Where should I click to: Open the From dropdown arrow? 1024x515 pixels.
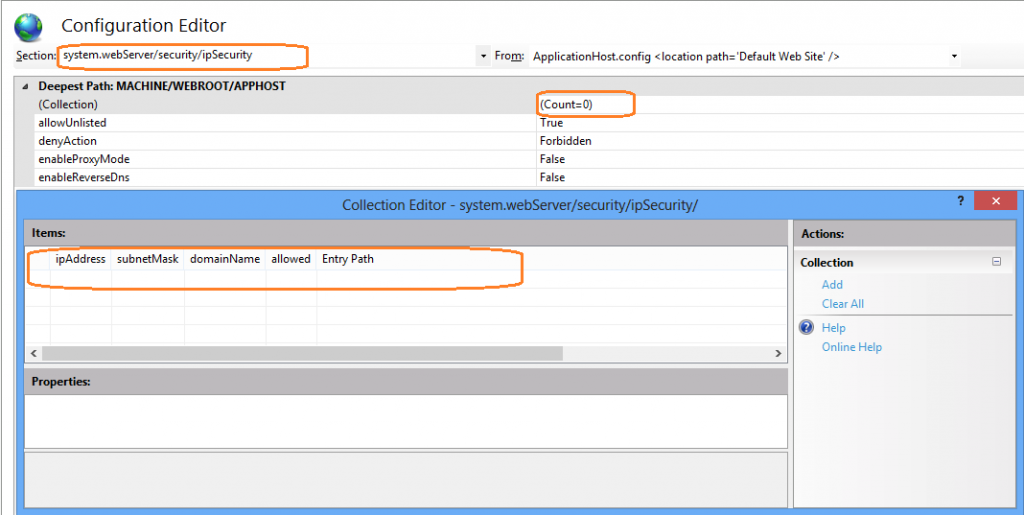(954, 56)
